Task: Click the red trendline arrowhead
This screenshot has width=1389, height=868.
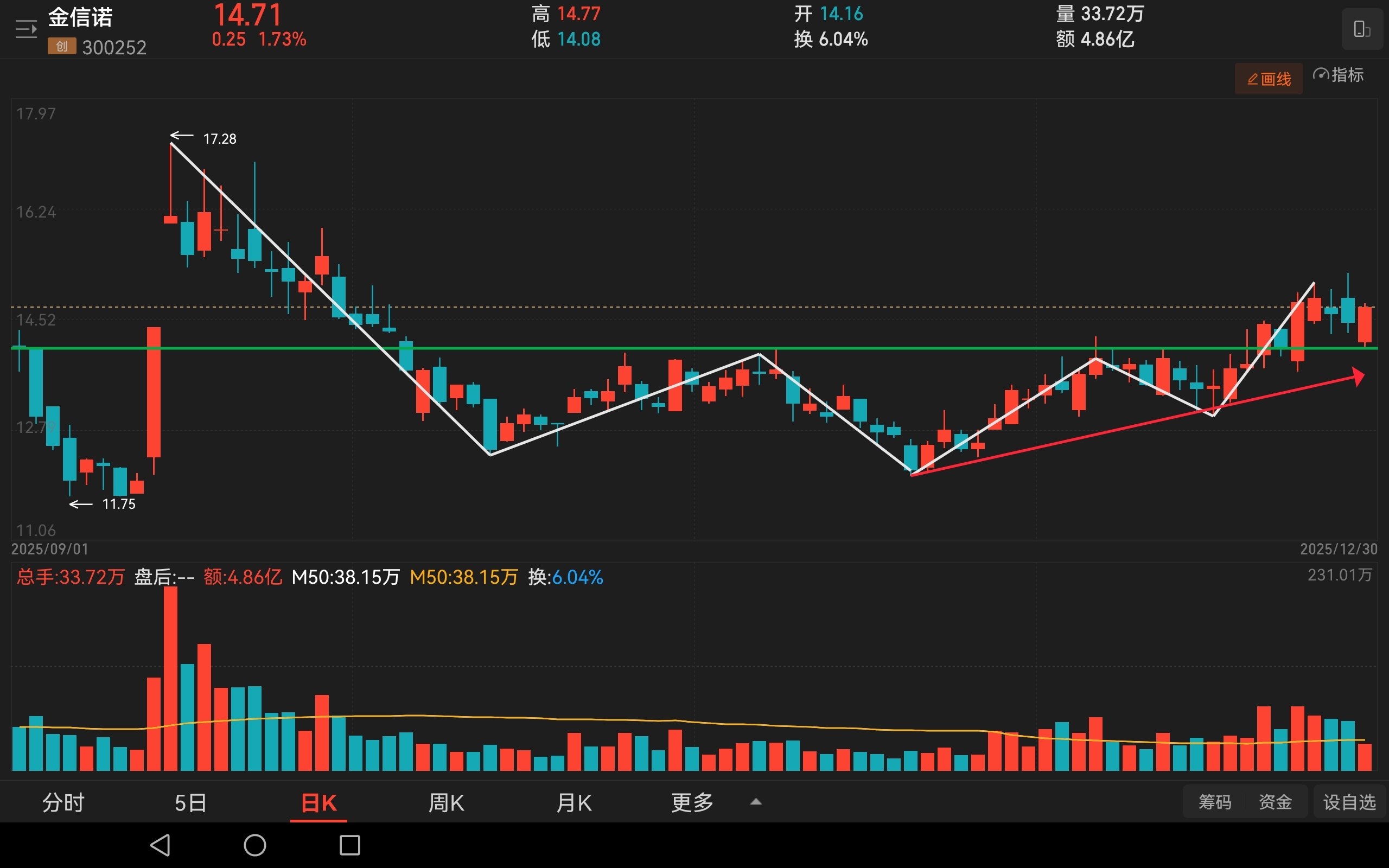Action: [x=1358, y=376]
